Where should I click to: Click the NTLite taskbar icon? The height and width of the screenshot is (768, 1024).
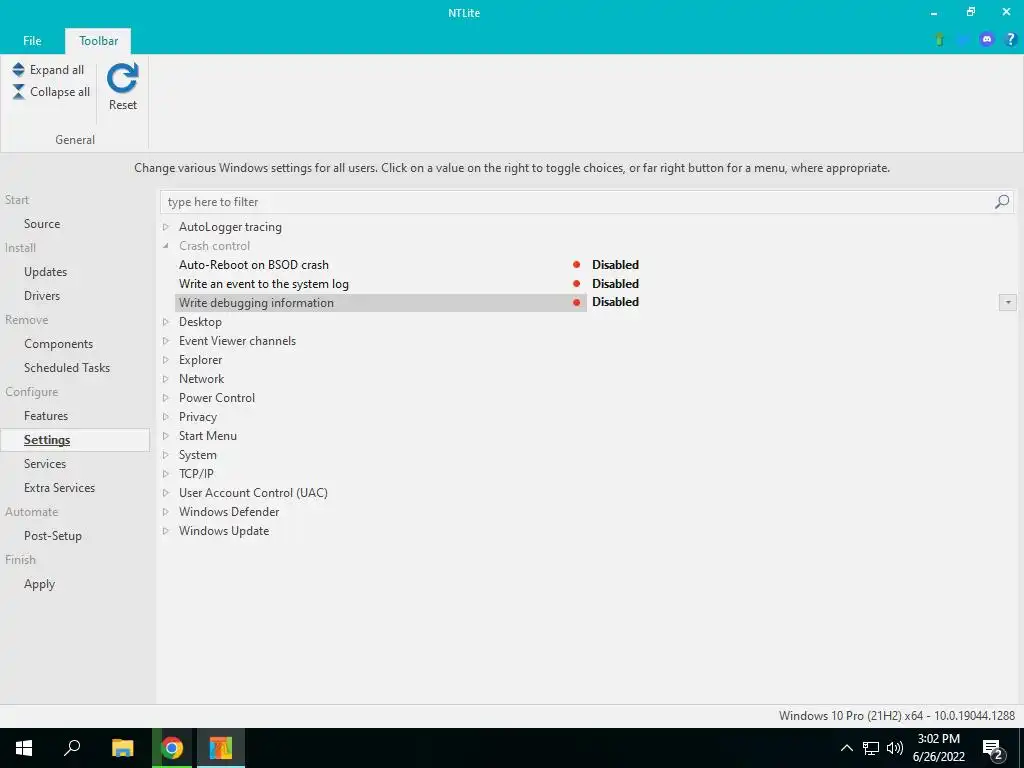[x=221, y=748]
